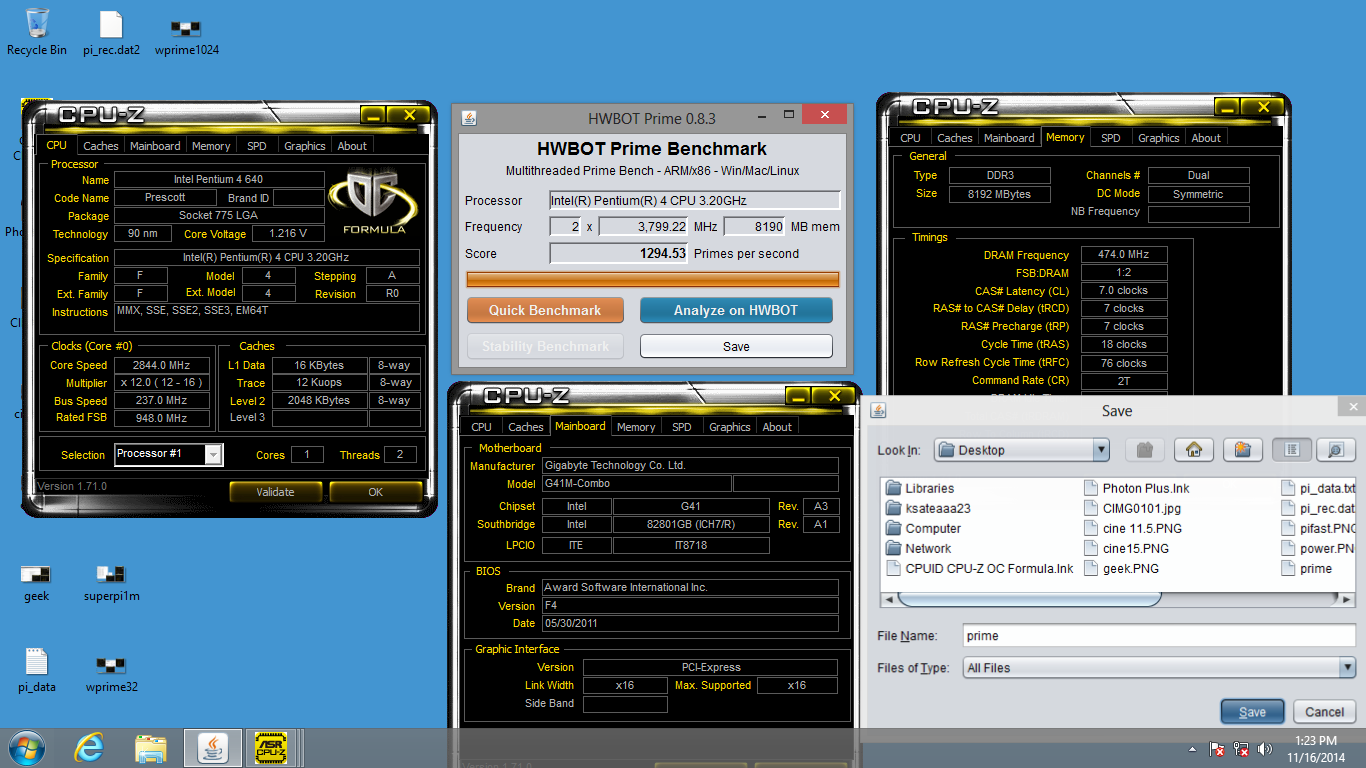Show hidden system tray icons arrow
This screenshot has width=1366, height=768.
(x=1192, y=748)
